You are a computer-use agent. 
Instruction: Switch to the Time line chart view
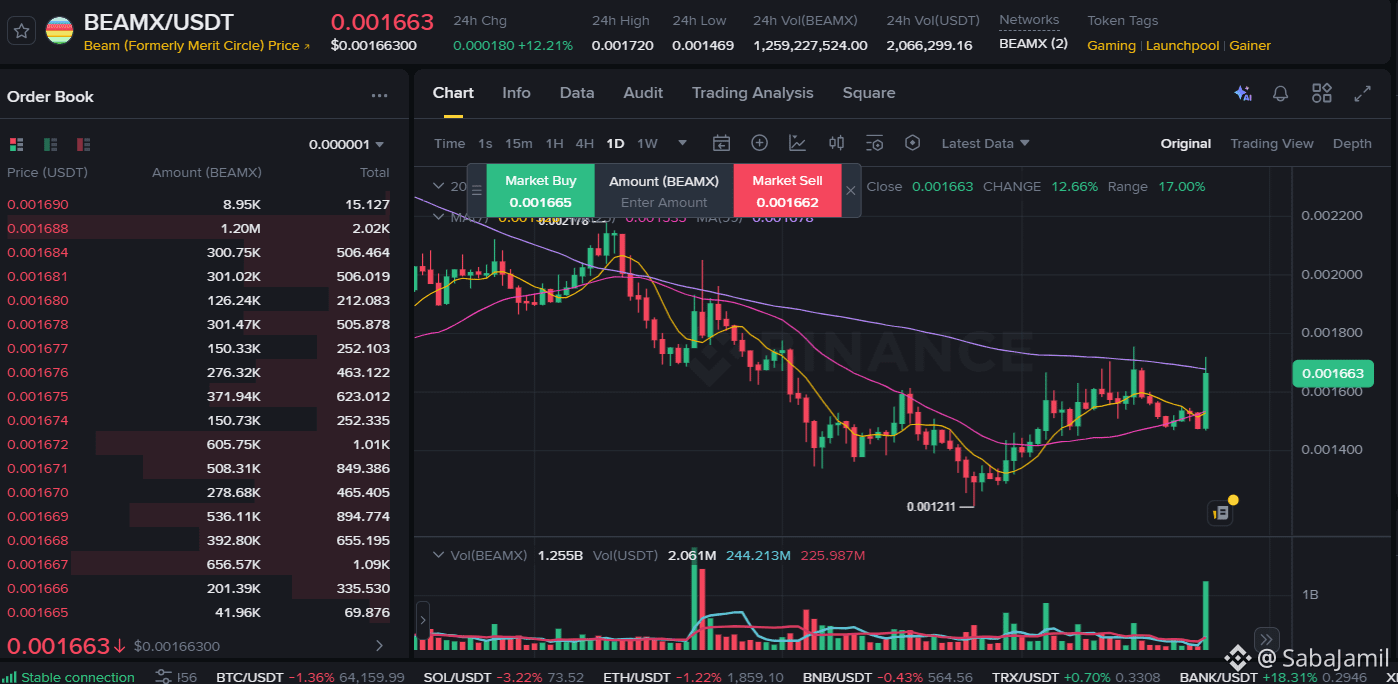[449, 143]
